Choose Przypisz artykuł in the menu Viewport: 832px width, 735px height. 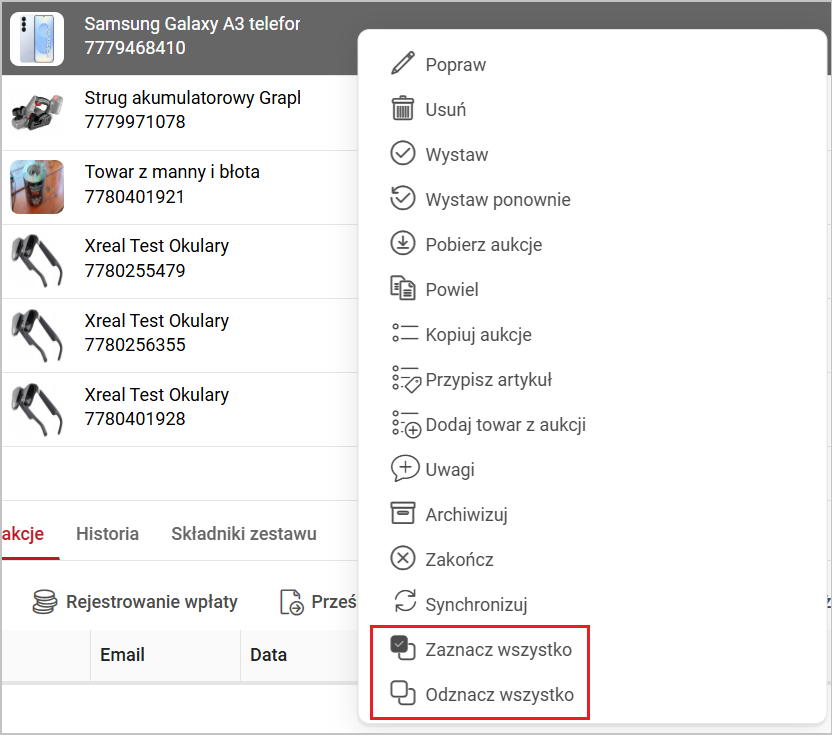click(x=488, y=380)
